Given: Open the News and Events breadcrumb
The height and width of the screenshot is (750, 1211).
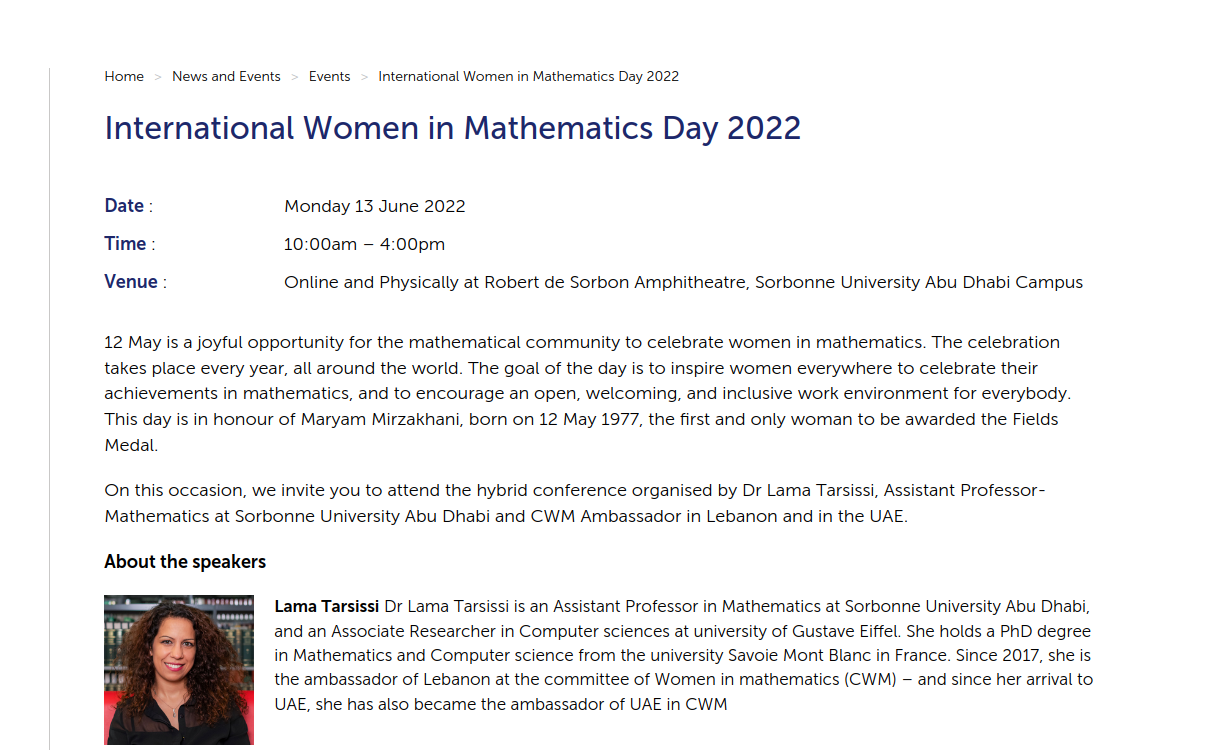Looking at the screenshot, I should [226, 77].
